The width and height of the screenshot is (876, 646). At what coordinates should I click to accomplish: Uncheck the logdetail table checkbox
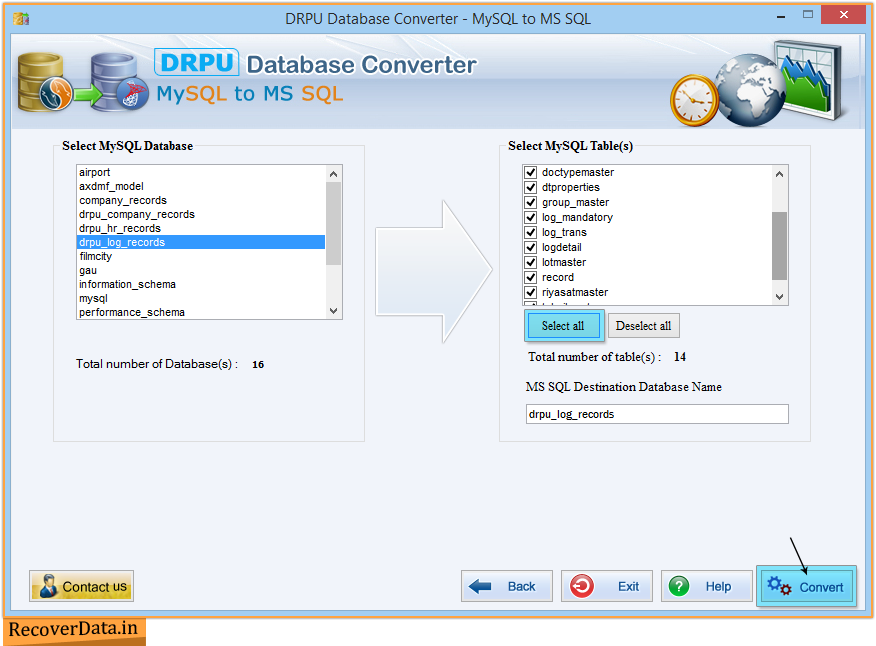531,248
